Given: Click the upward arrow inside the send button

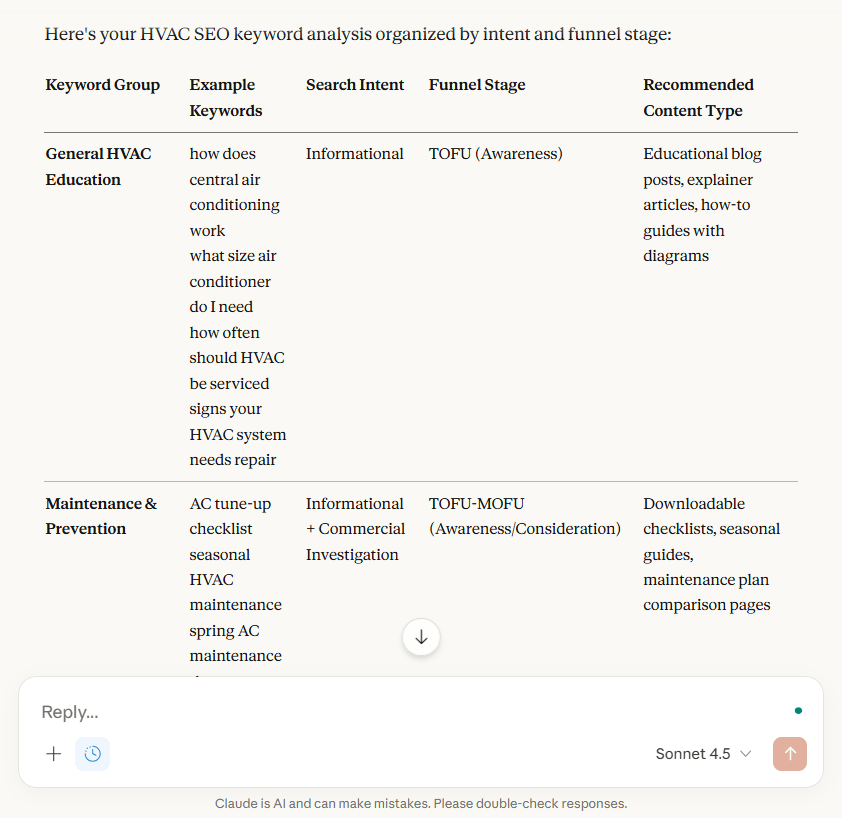Looking at the screenshot, I should 789,754.
